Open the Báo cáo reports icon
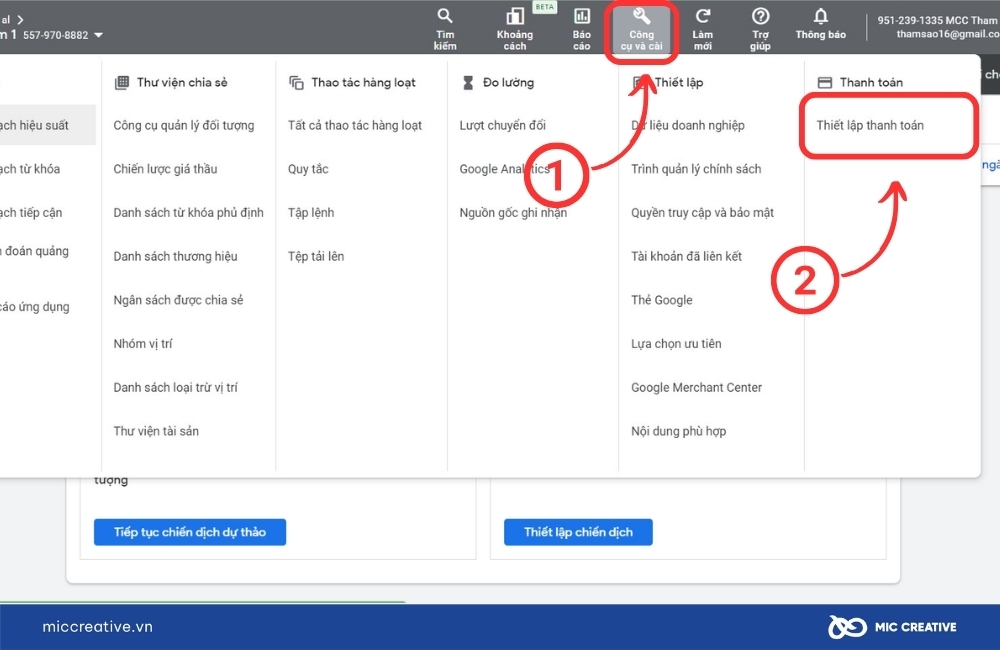Screen dimensions: 1000x650 click(x=582, y=16)
